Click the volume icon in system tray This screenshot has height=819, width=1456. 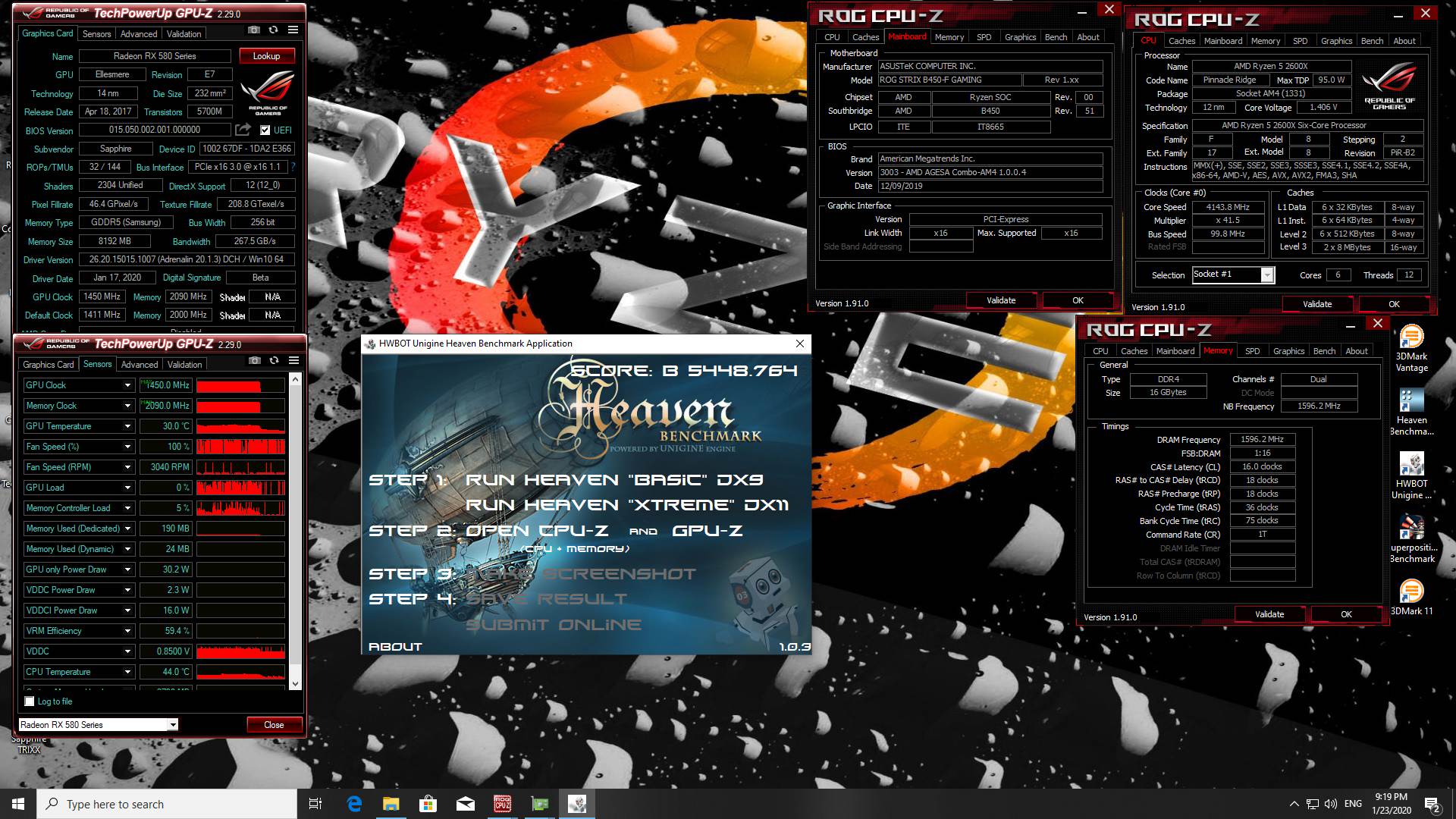pos(1332,804)
